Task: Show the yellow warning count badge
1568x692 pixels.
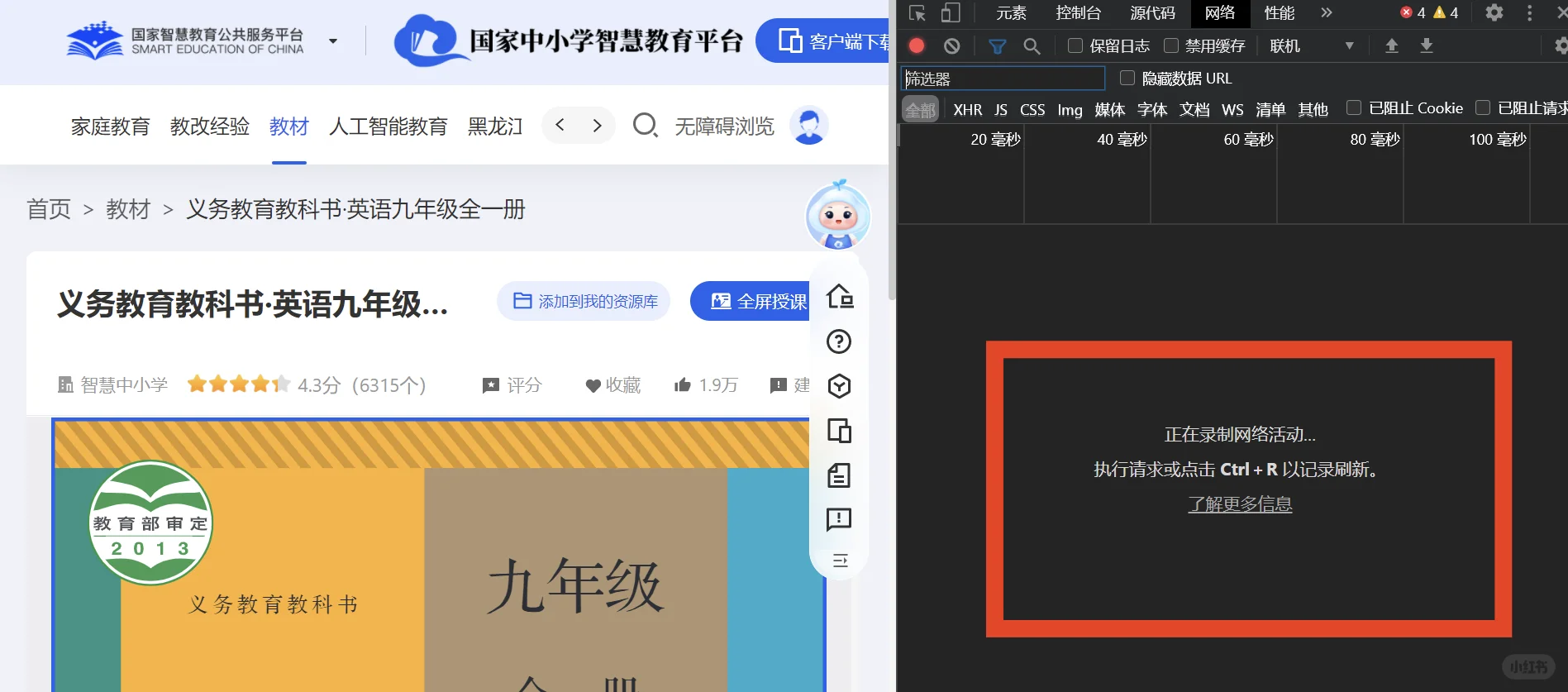Action: click(1446, 13)
